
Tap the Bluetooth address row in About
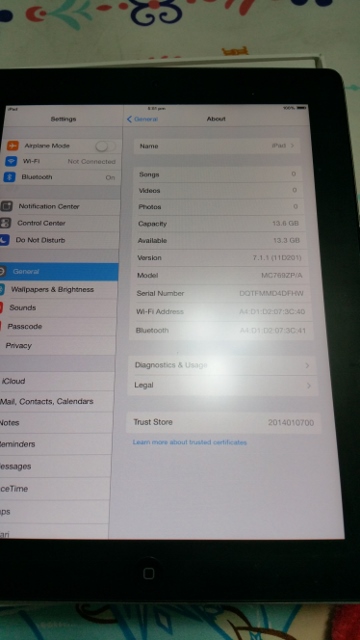tap(221, 331)
